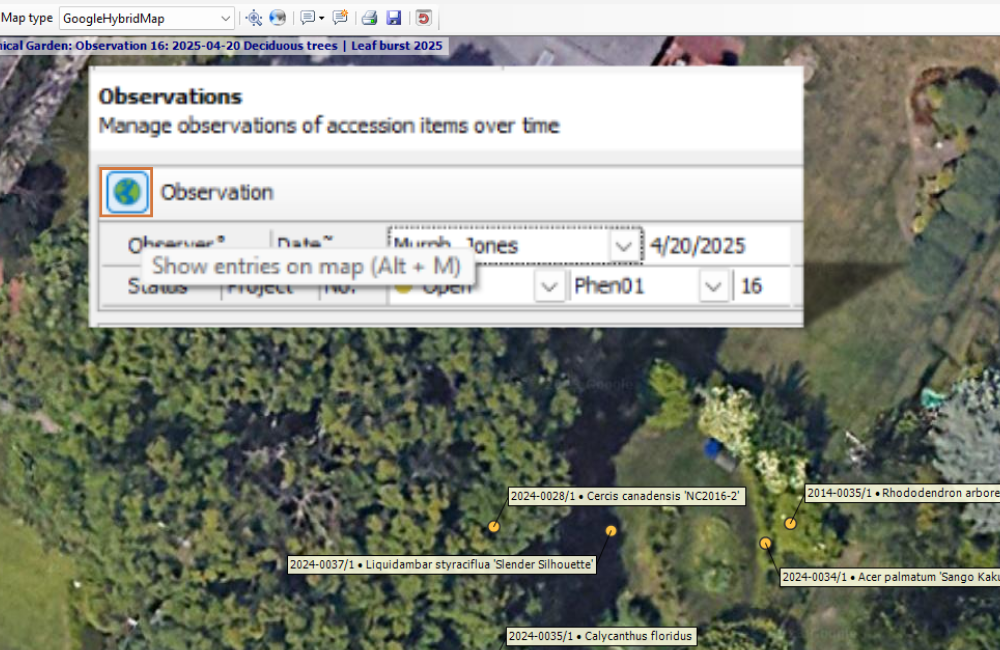Open the labels icon dropdown arrow
This screenshot has width=1000, height=650.
coord(321,18)
